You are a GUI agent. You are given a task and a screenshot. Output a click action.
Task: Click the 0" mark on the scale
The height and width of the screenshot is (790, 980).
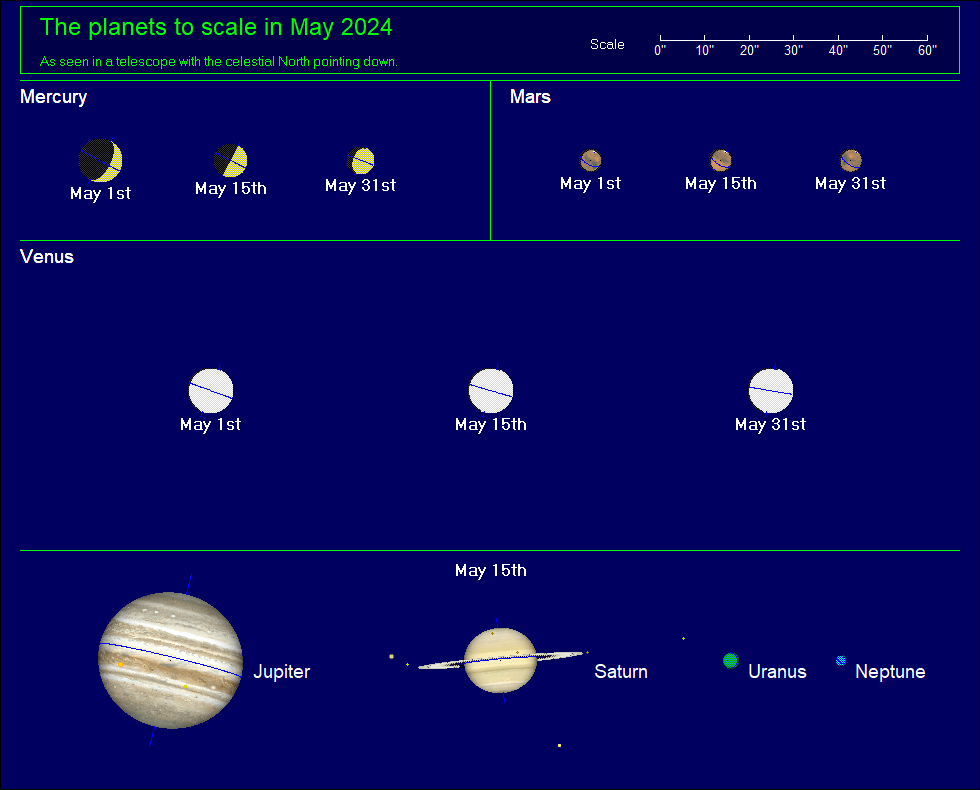click(x=660, y=50)
